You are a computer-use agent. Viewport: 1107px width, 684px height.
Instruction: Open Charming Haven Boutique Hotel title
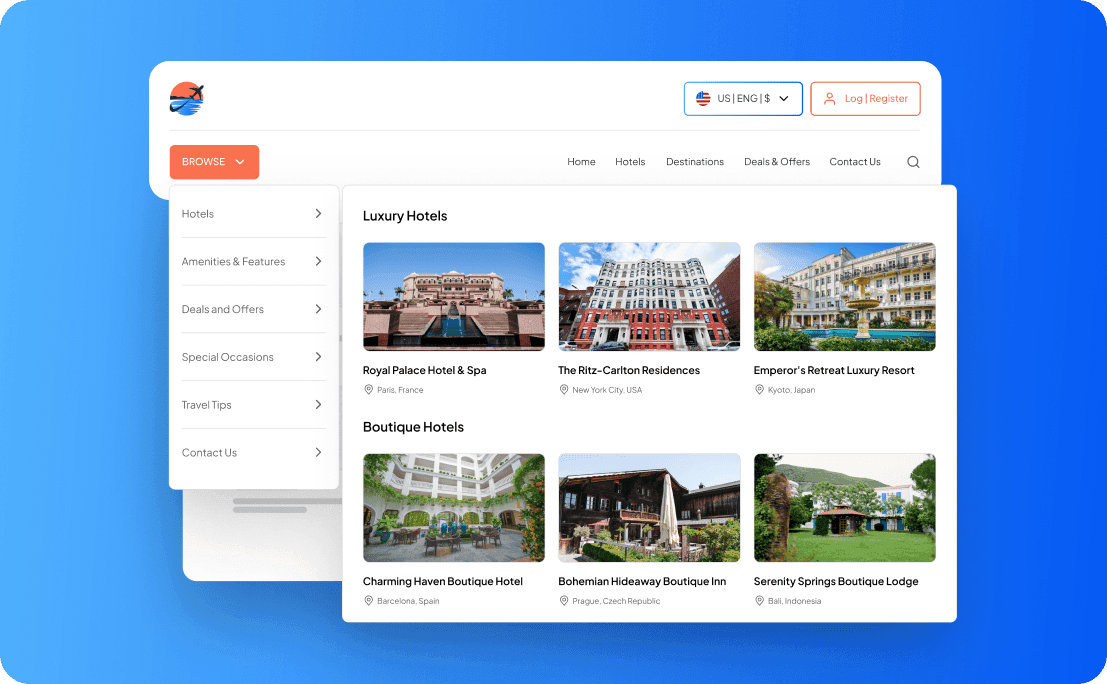coord(443,581)
